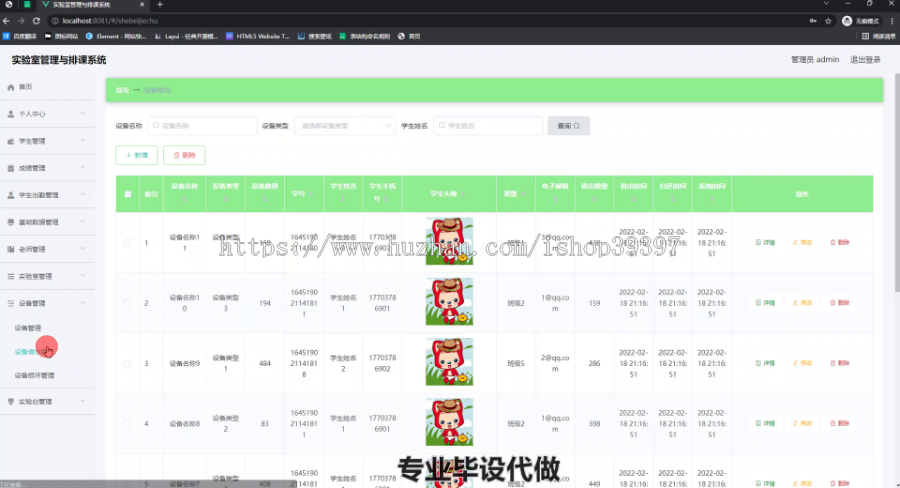Open the incognito profile icon
The width and height of the screenshot is (900, 488).
point(847,21)
